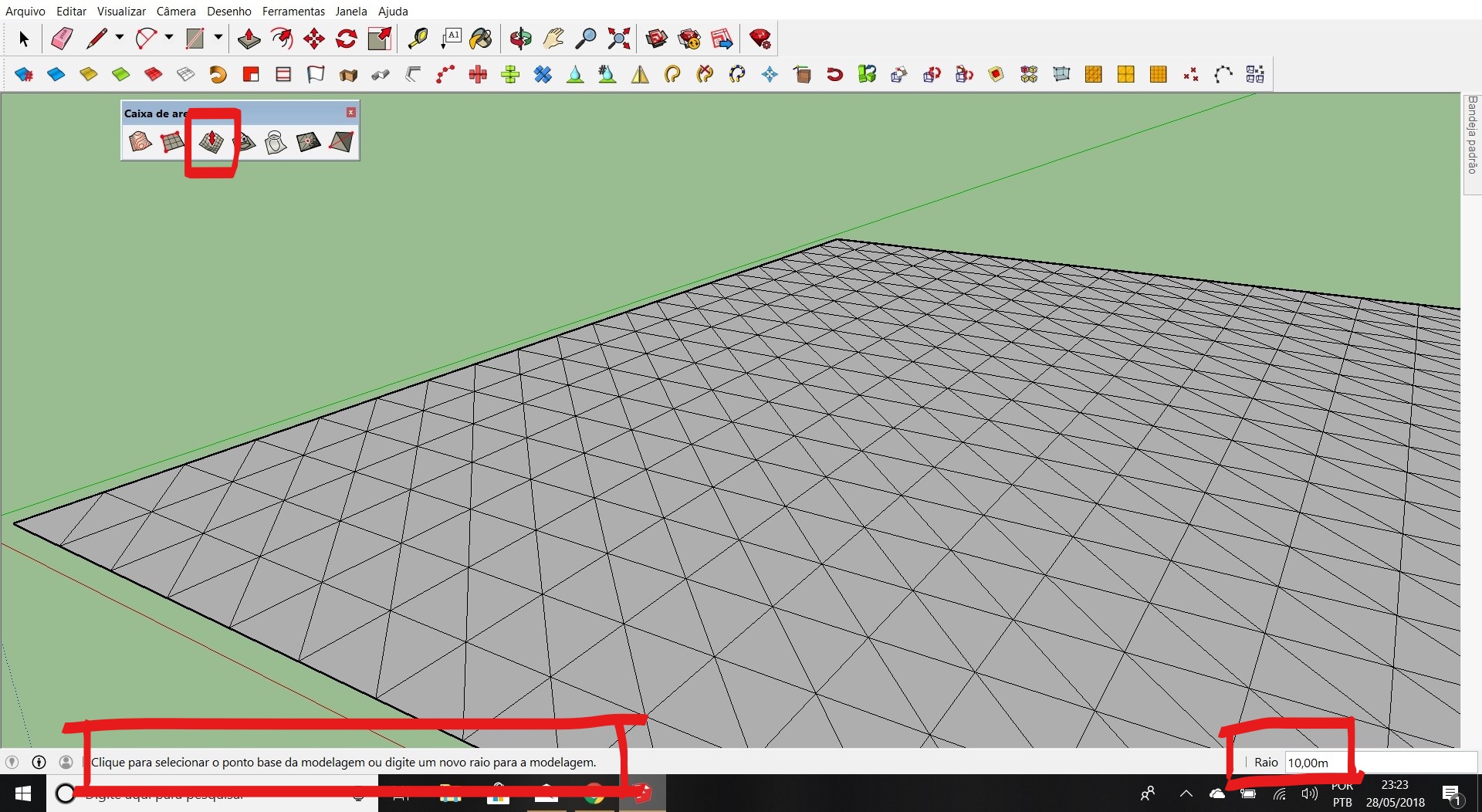Open the Bandeja padrão side tray tab
This screenshot has width=1482, height=812.
pos(1472,144)
